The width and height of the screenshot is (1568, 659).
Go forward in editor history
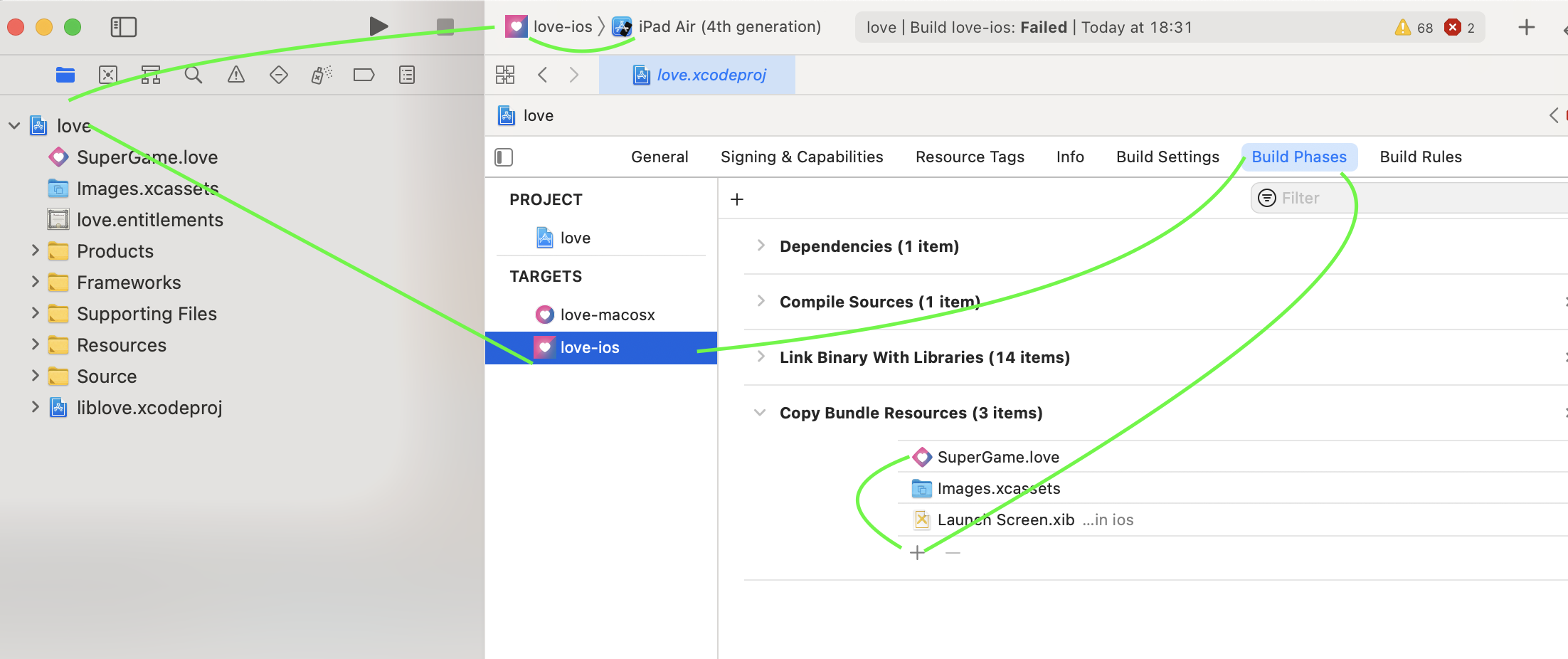(574, 75)
